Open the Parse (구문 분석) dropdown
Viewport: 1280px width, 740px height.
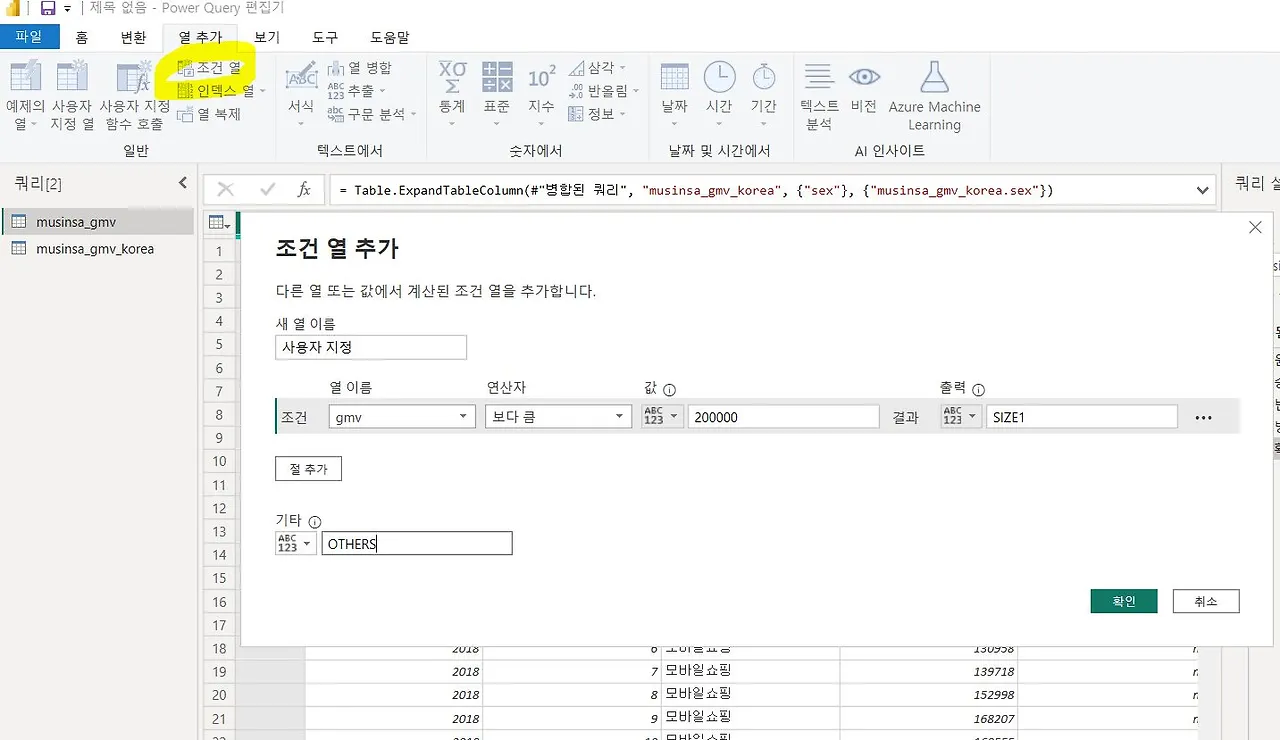click(373, 114)
